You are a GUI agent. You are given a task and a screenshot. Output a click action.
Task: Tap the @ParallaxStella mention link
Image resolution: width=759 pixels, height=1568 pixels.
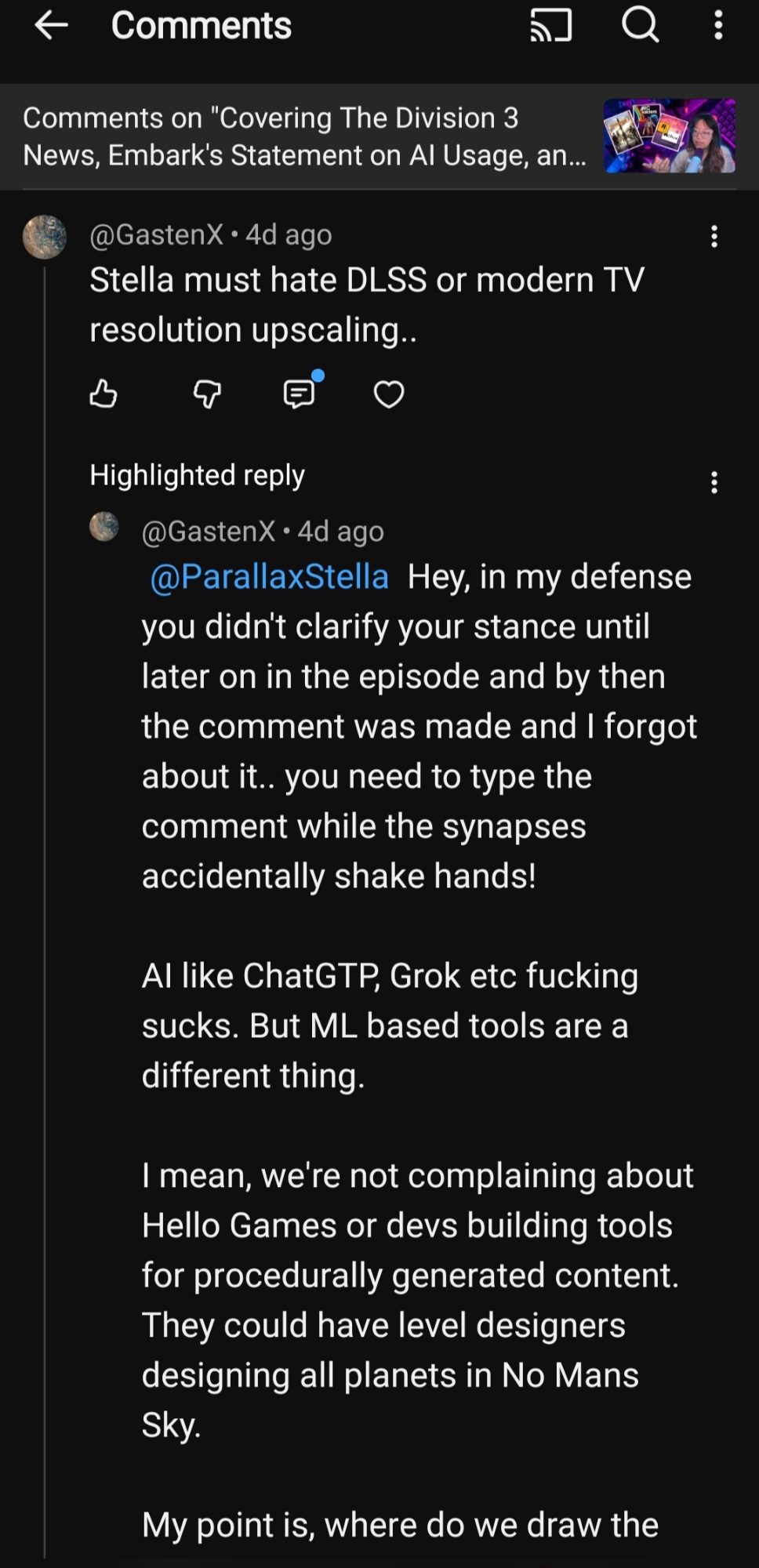tap(269, 577)
